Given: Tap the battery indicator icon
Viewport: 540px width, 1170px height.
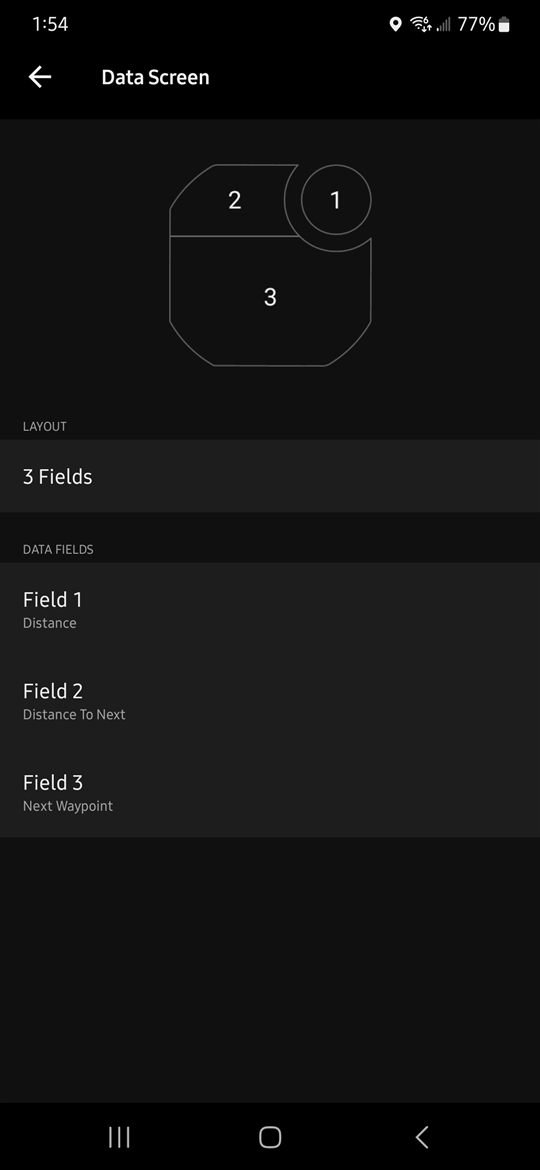Looking at the screenshot, I should pyautogui.click(x=504, y=25).
